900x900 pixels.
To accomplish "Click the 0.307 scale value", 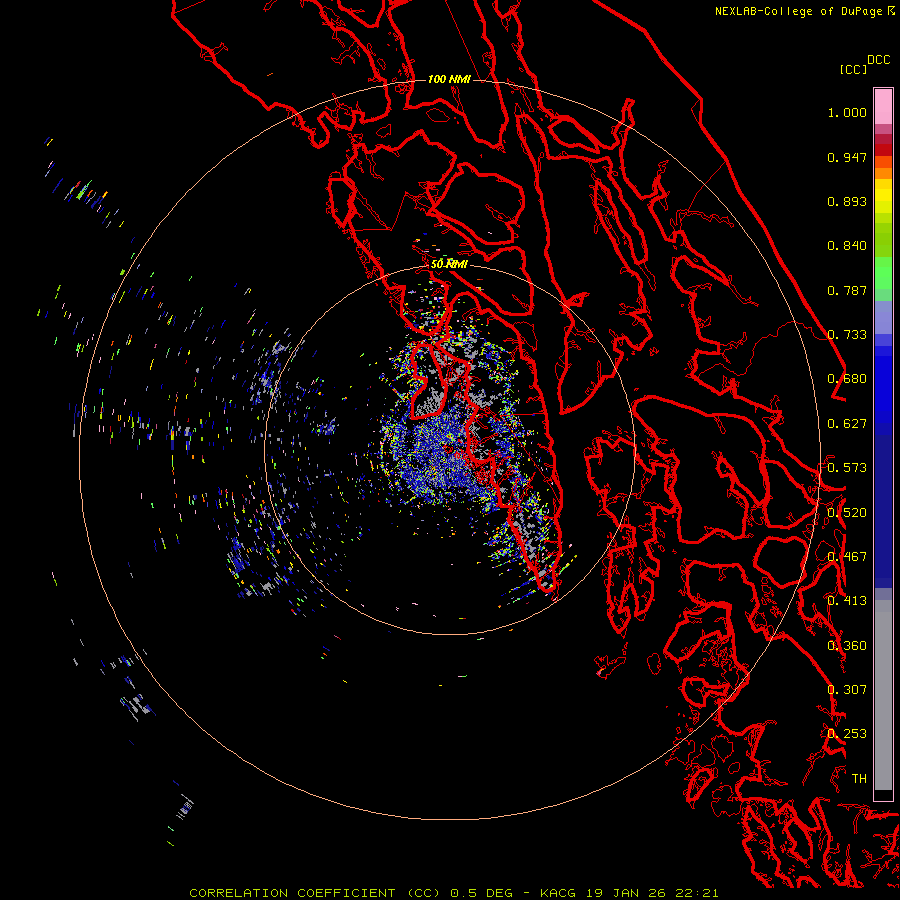I will point(847,690).
